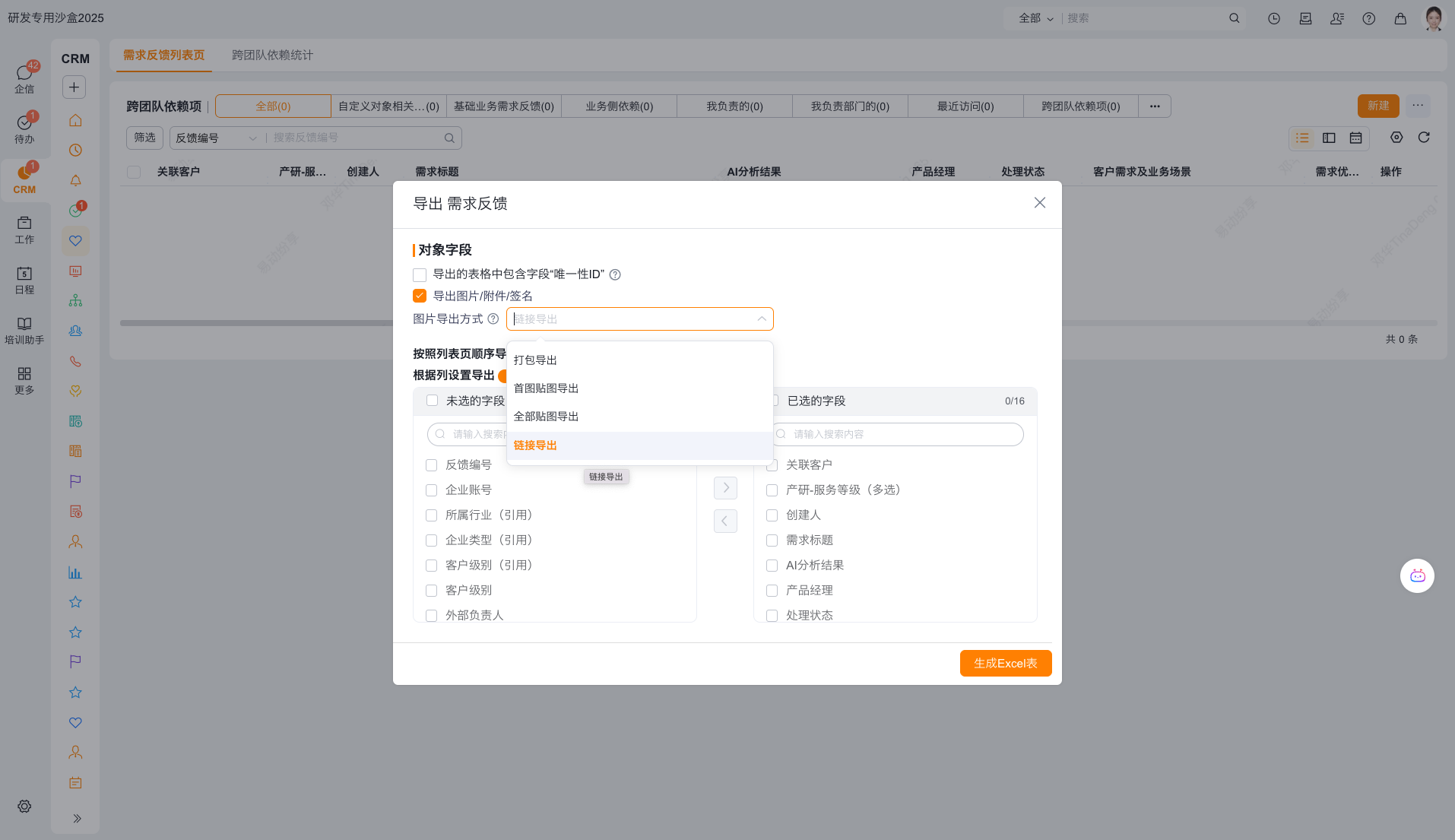The width and height of the screenshot is (1455, 840).
Task: Focus the top global 搜索 field
Action: click(x=1145, y=18)
